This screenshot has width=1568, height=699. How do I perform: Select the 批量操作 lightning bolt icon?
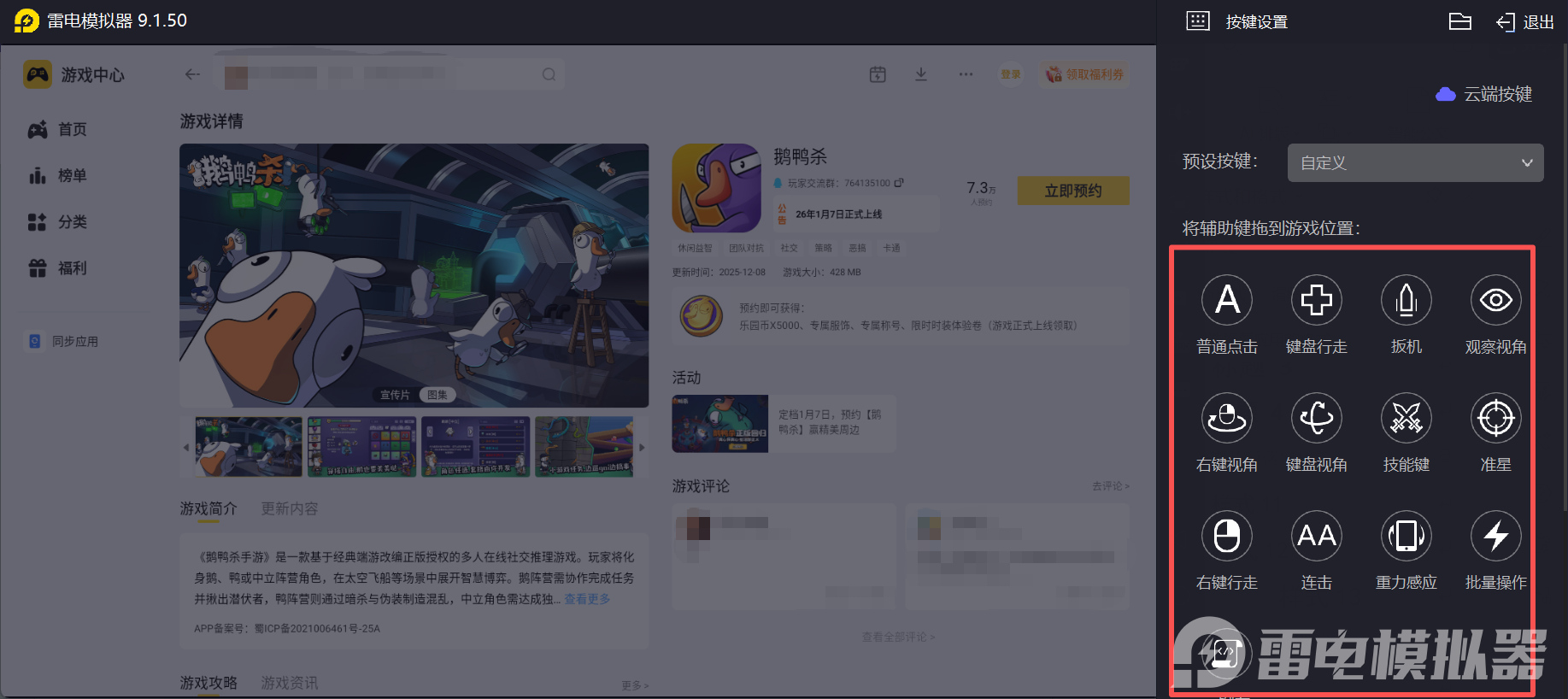(1496, 536)
